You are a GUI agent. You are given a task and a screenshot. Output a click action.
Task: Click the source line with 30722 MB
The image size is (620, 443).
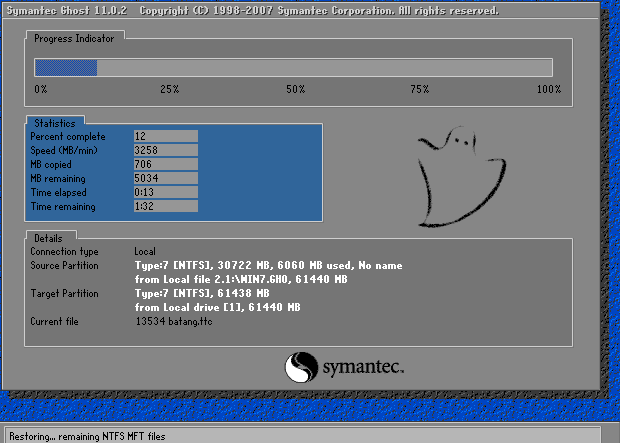pyautogui.click(x=268, y=265)
